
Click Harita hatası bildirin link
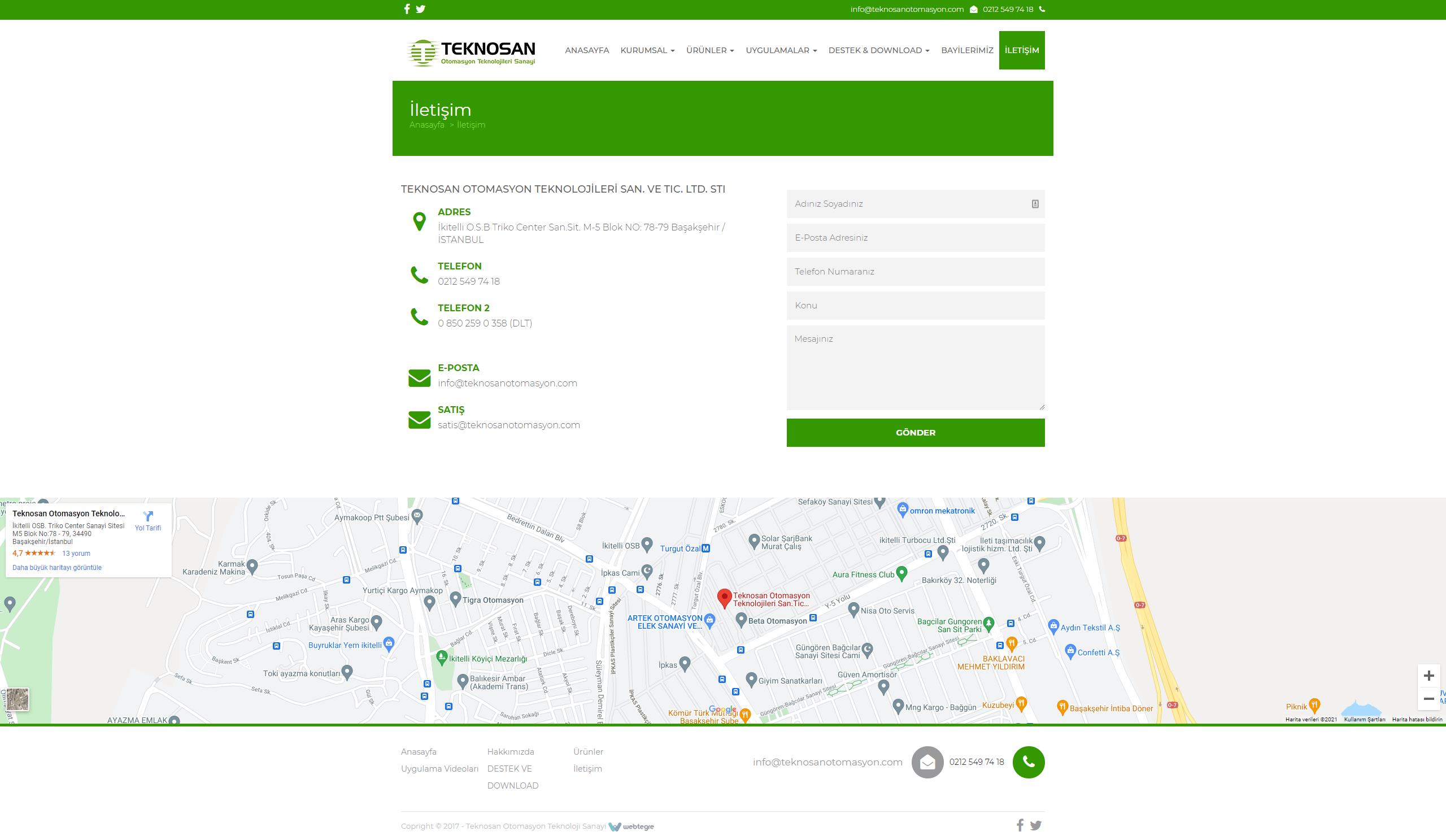coord(1417,719)
